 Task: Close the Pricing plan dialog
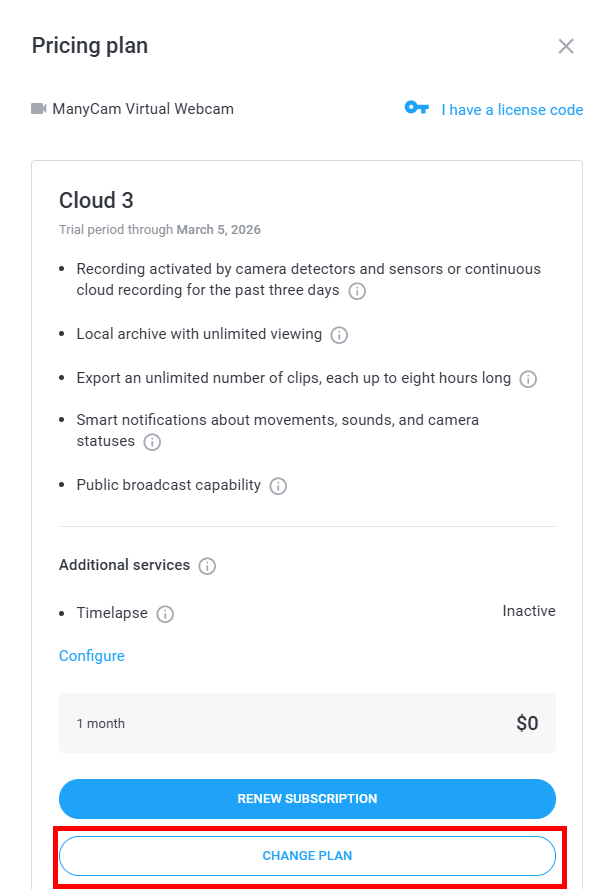566,46
